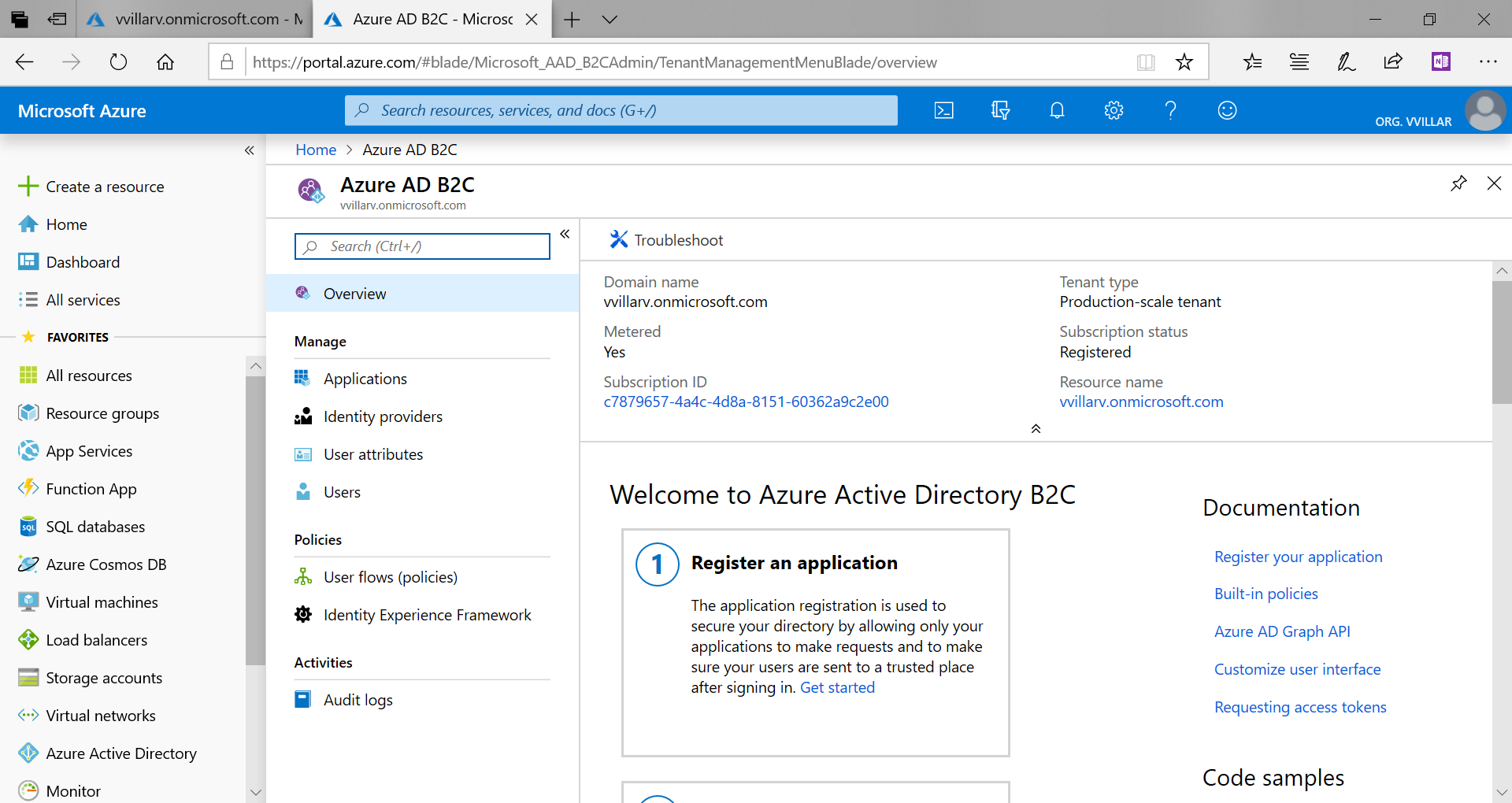Image resolution: width=1512 pixels, height=803 pixels.
Task: Click the main content vertical scrollbar
Action: click(x=1502, y=342)
